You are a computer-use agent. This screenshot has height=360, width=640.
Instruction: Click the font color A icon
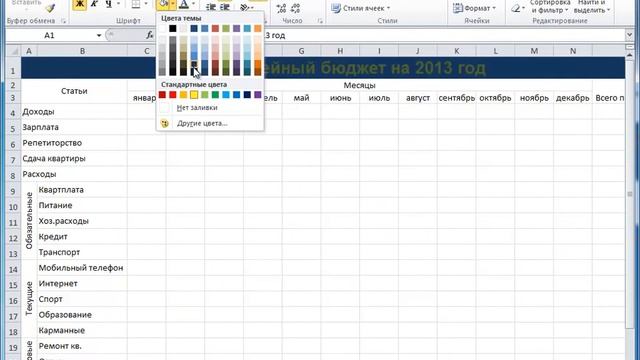tap(184, 4)
